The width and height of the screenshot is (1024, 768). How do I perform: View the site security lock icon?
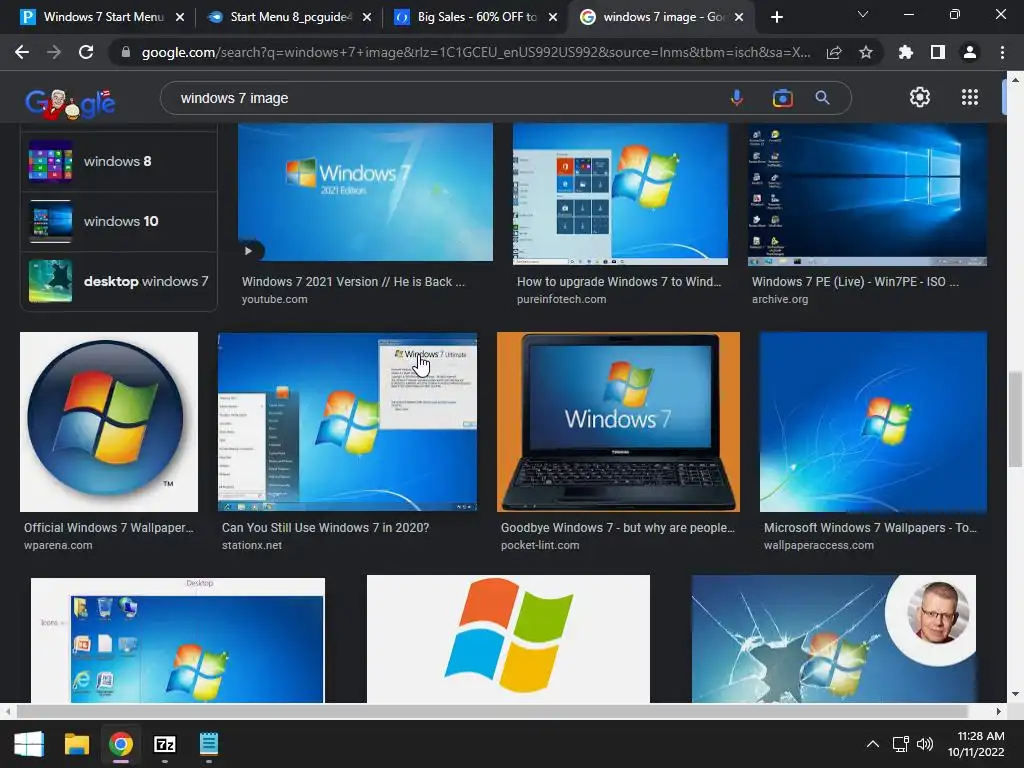[x=125, y=52]
